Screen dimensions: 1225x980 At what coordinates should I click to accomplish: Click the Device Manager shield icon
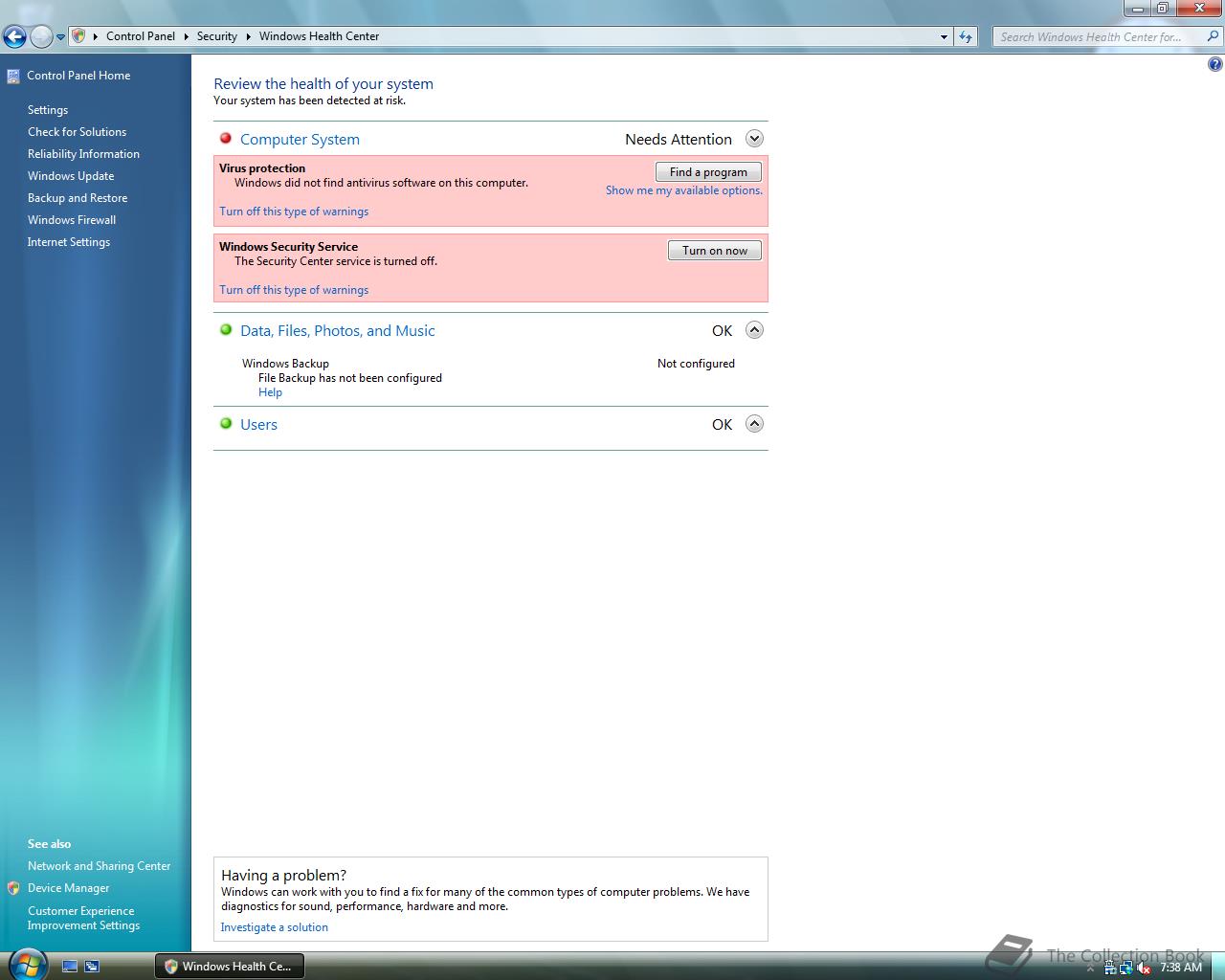(13, 888)
